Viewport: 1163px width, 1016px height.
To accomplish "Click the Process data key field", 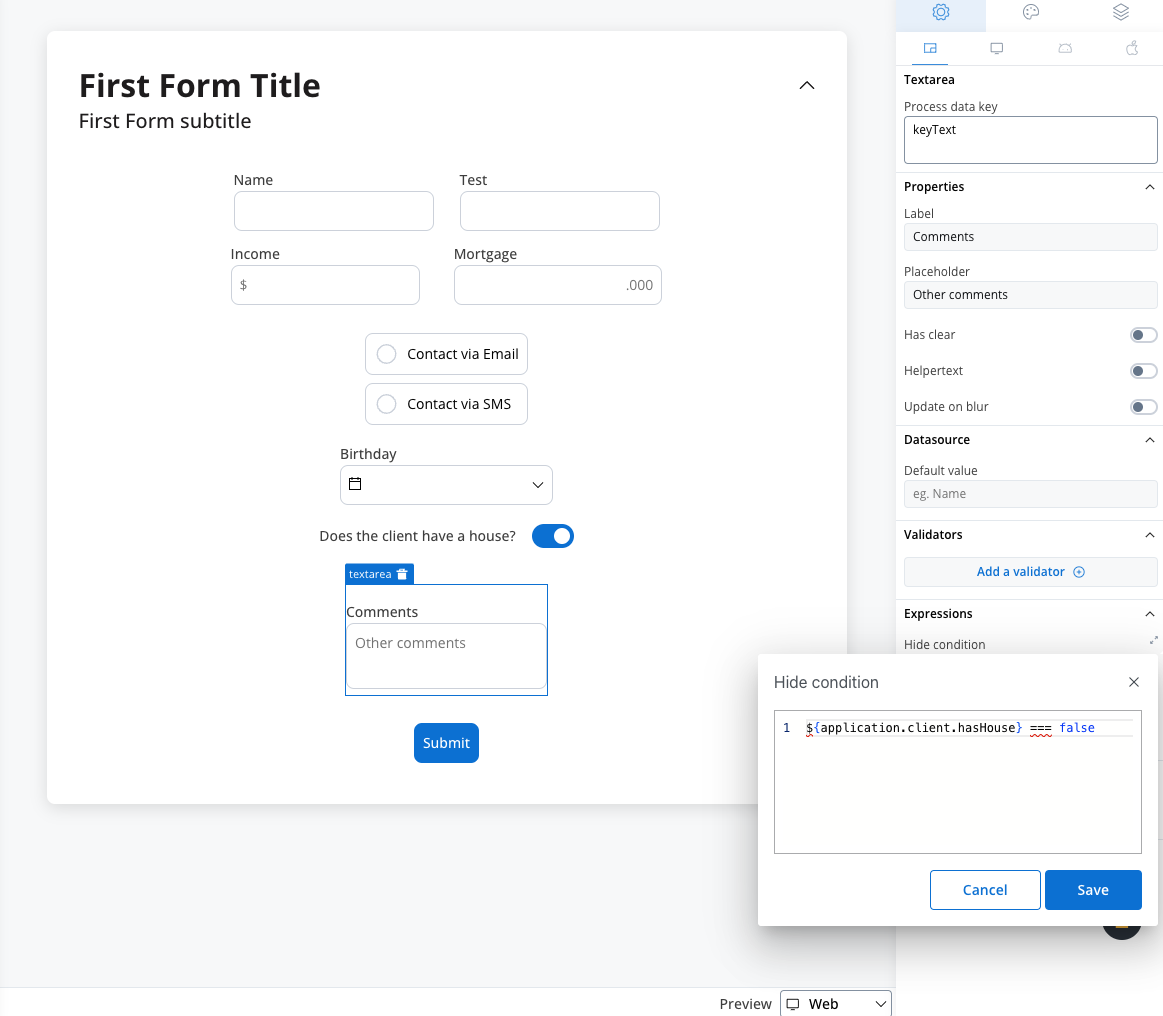I will [x=1030, y=140].
